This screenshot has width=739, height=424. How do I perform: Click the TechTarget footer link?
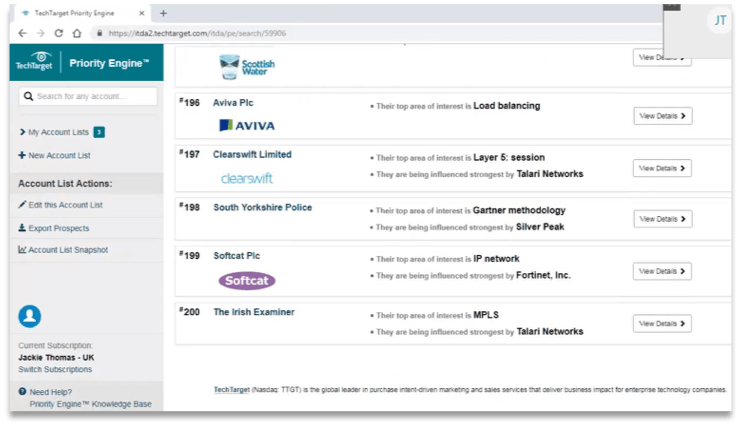[231, 390]
